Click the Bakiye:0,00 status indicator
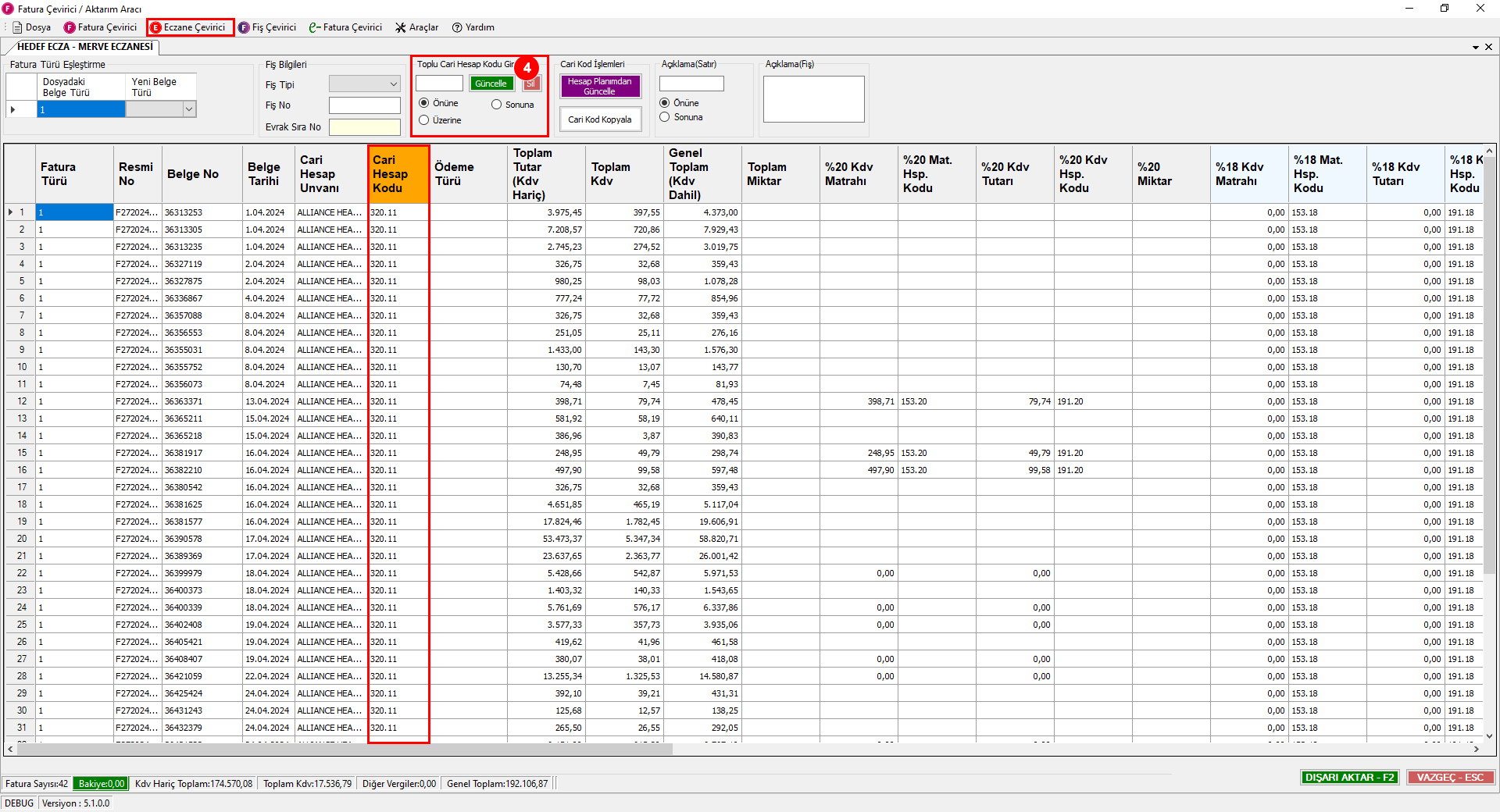The width and height of the screenshot is (1500, 812). pos(102,784)
